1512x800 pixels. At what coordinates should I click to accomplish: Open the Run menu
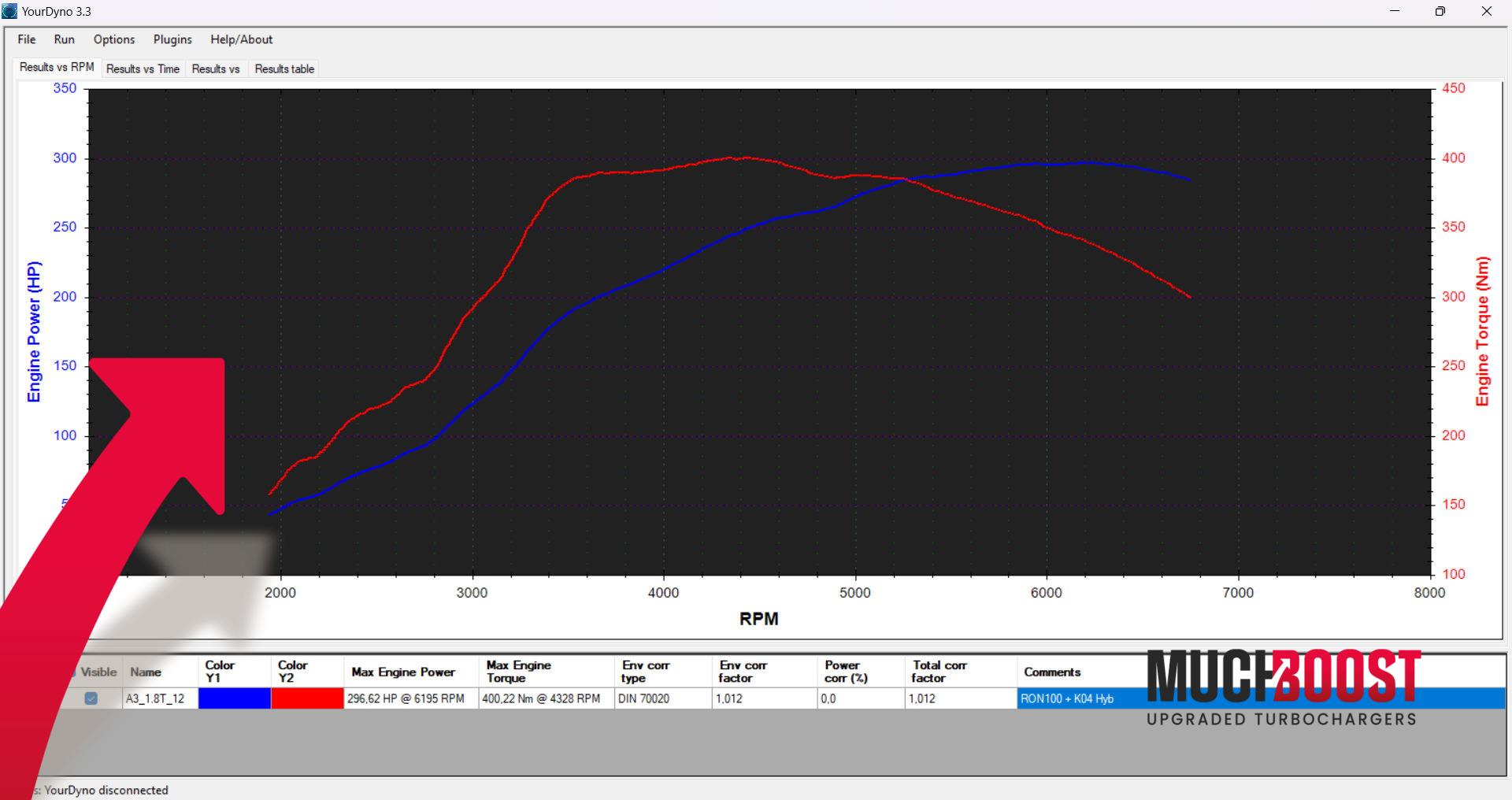tap(65, 39)
